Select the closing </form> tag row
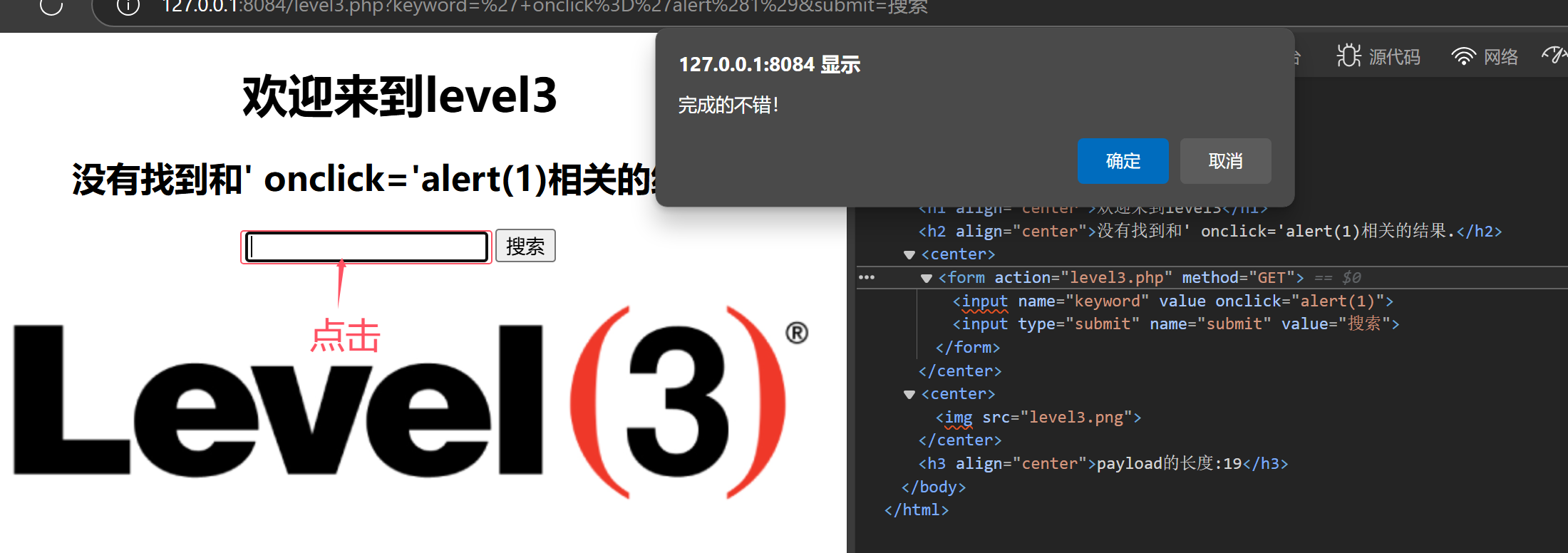This screenshot has height=553, width=1568. pyautogui.click(x=968, y=348)
